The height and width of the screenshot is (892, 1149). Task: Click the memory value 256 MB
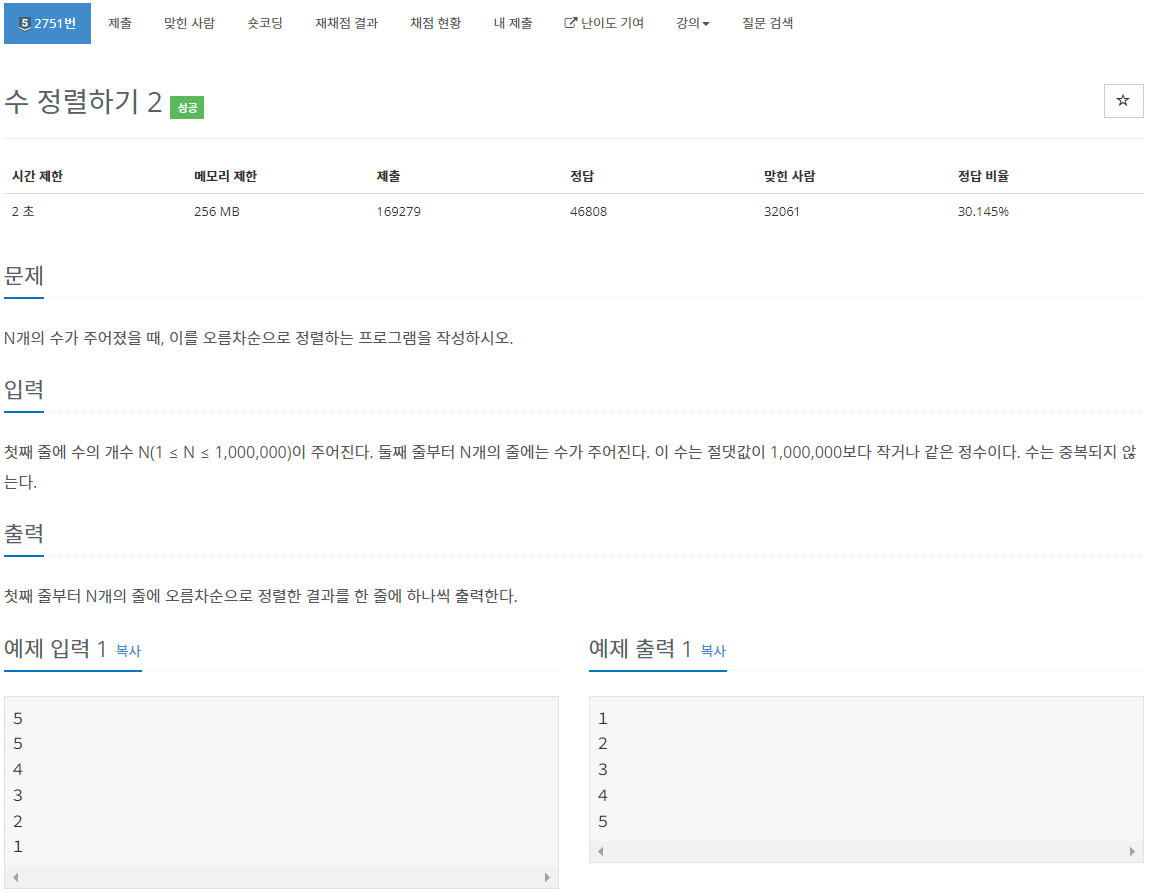pyautogui.click(x=216, y=211)
